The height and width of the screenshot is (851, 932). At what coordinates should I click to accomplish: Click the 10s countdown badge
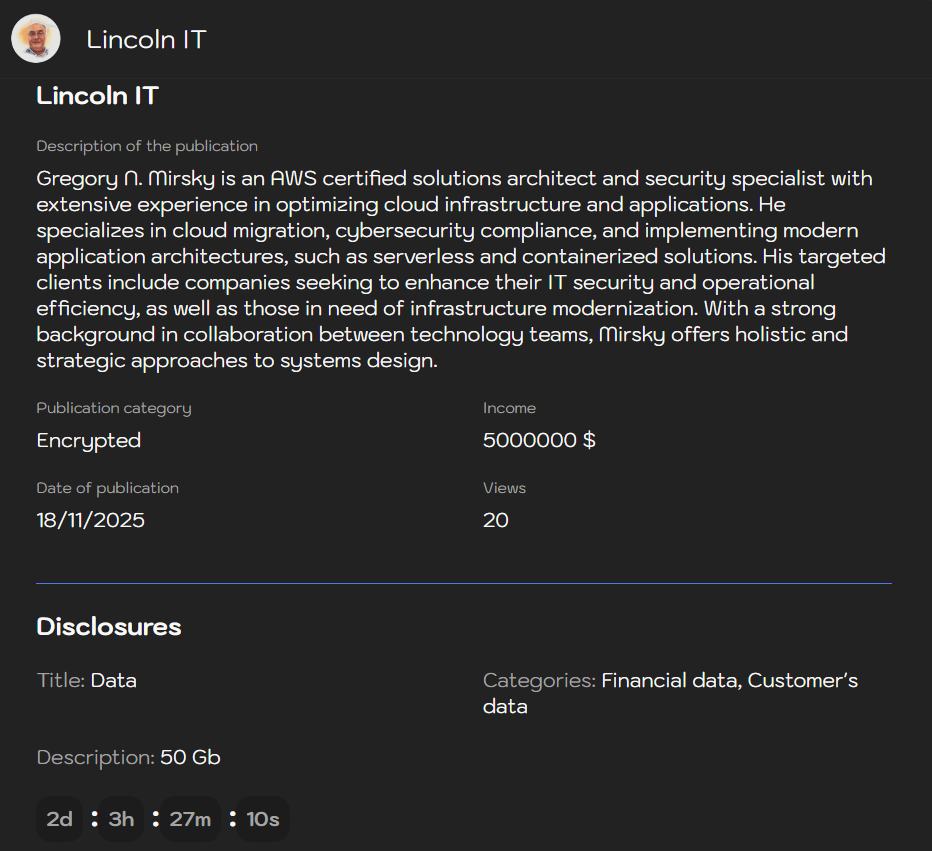click(x=262, y=818)
